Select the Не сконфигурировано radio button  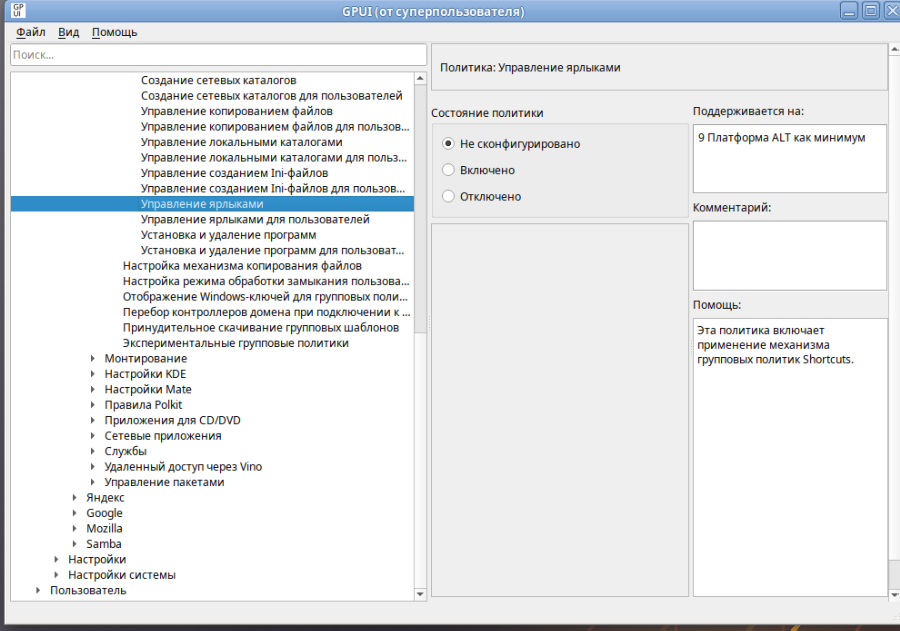coord(448,144)
